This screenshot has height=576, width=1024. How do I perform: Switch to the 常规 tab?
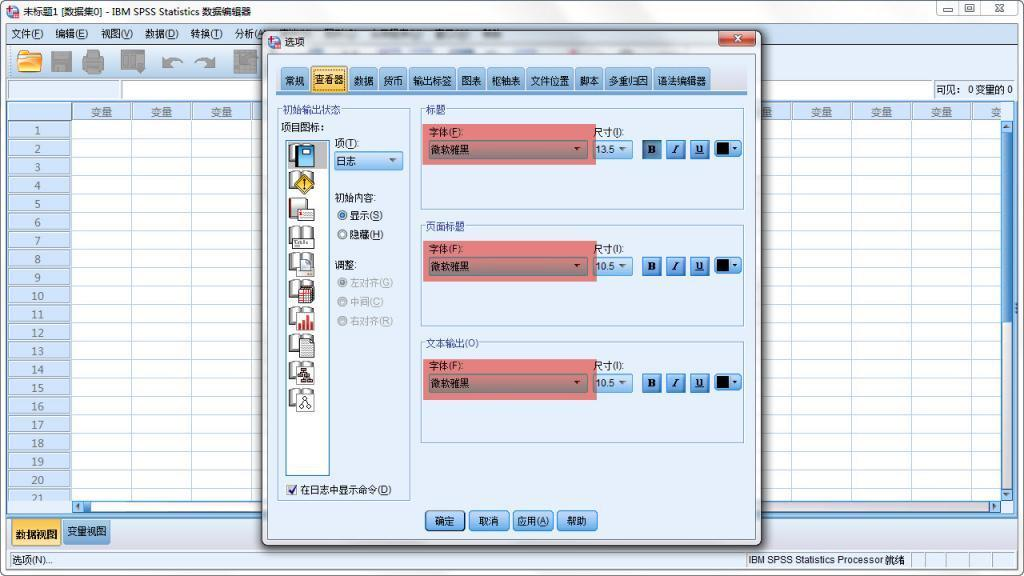(x=295, y=81)
